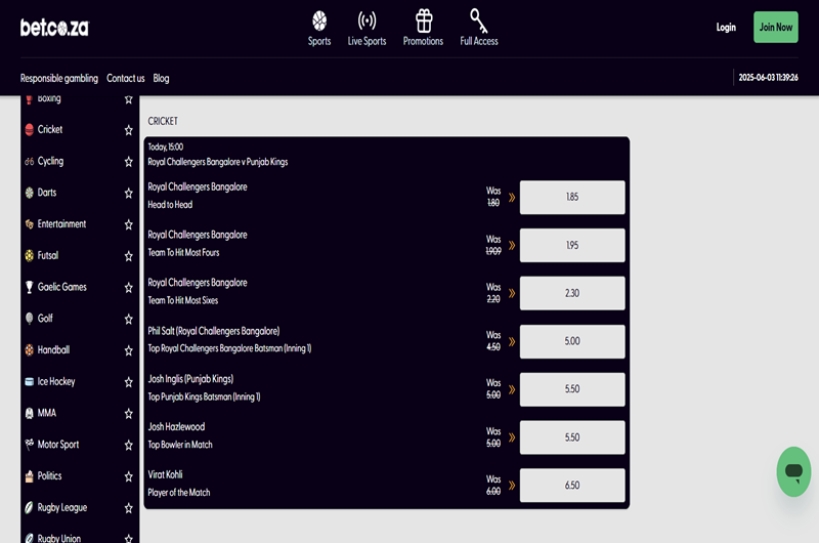Image resolution: width=819 pixels, height=543 pixels.
Task: Favourite Cycling with its star icon
Action: pyautogui.click(x=128, y=161)
